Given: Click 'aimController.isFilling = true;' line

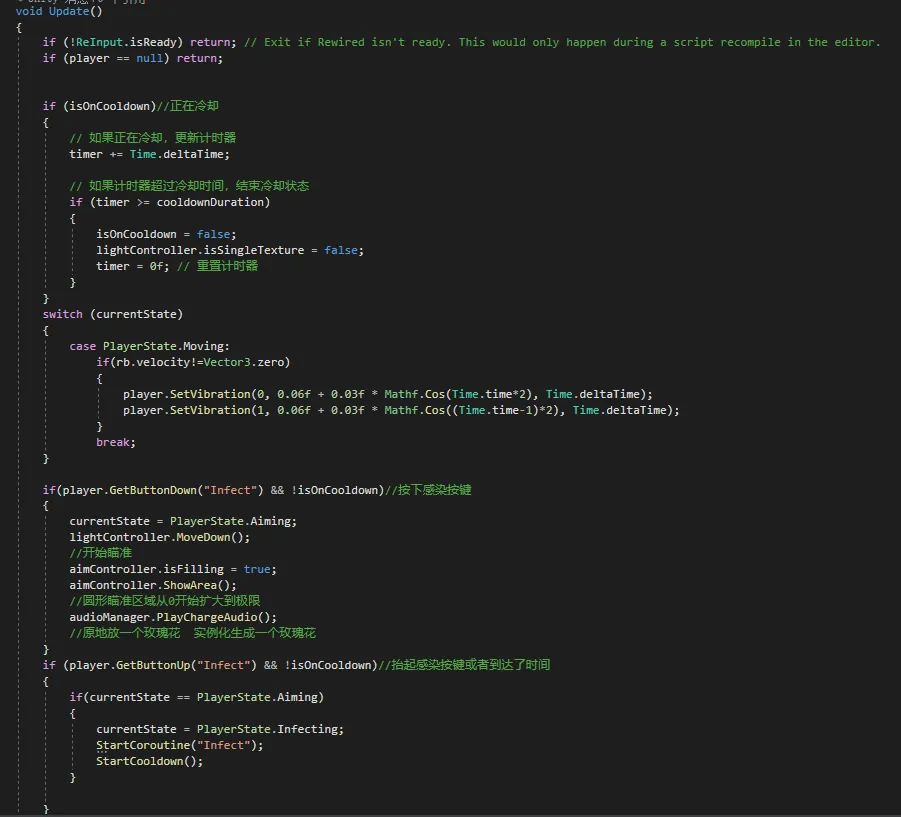Looking at the screenshot, I should 173,569.
